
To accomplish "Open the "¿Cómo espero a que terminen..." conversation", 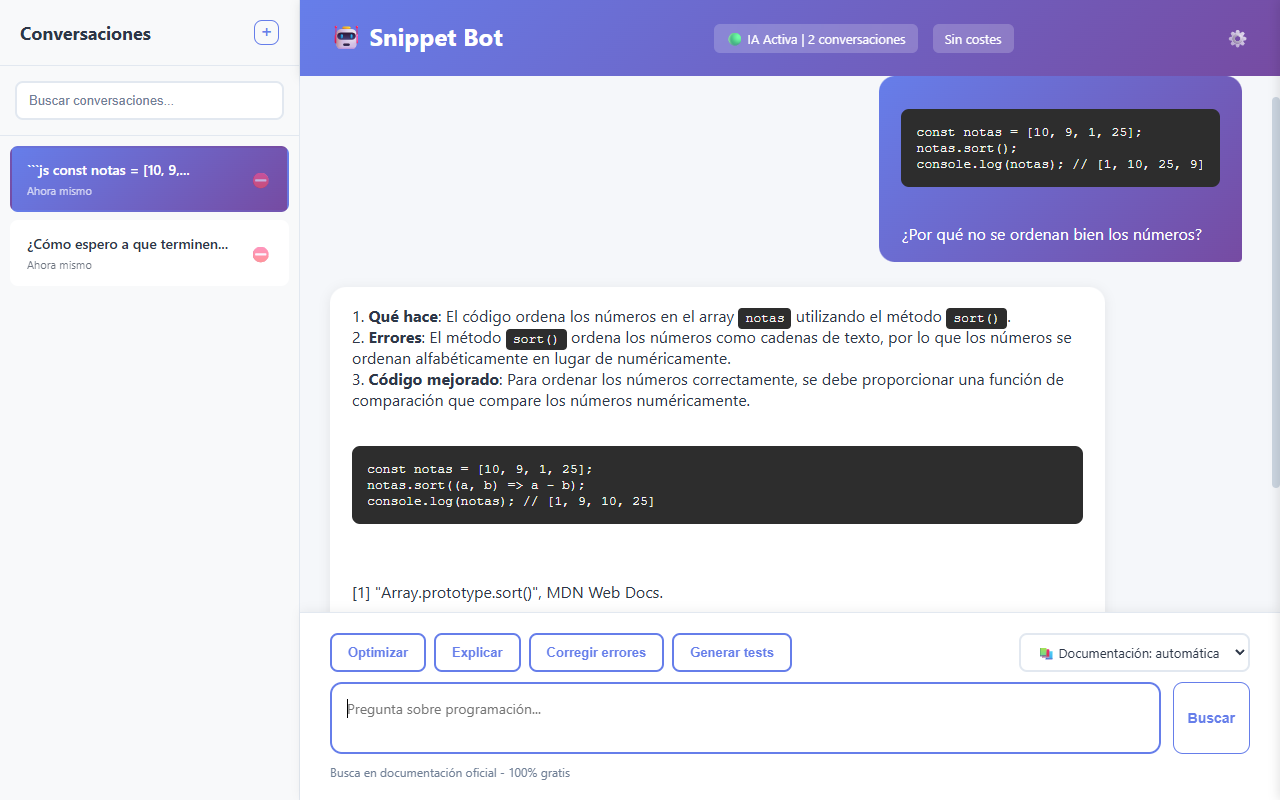I will click(149, 253).
